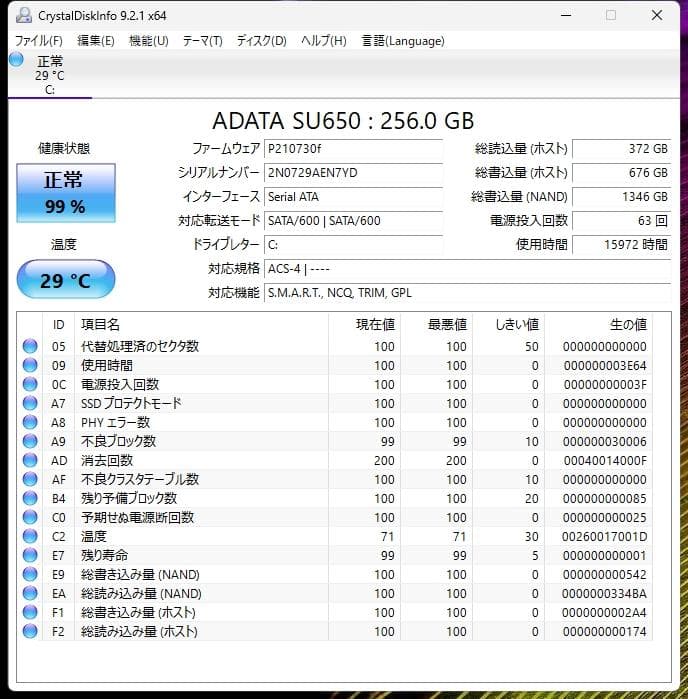Image resolution: width=688 pixels, height=699 pixels.
Task: Click status orb for attribute 09 使用時間
Action: [x=30, y=365]
